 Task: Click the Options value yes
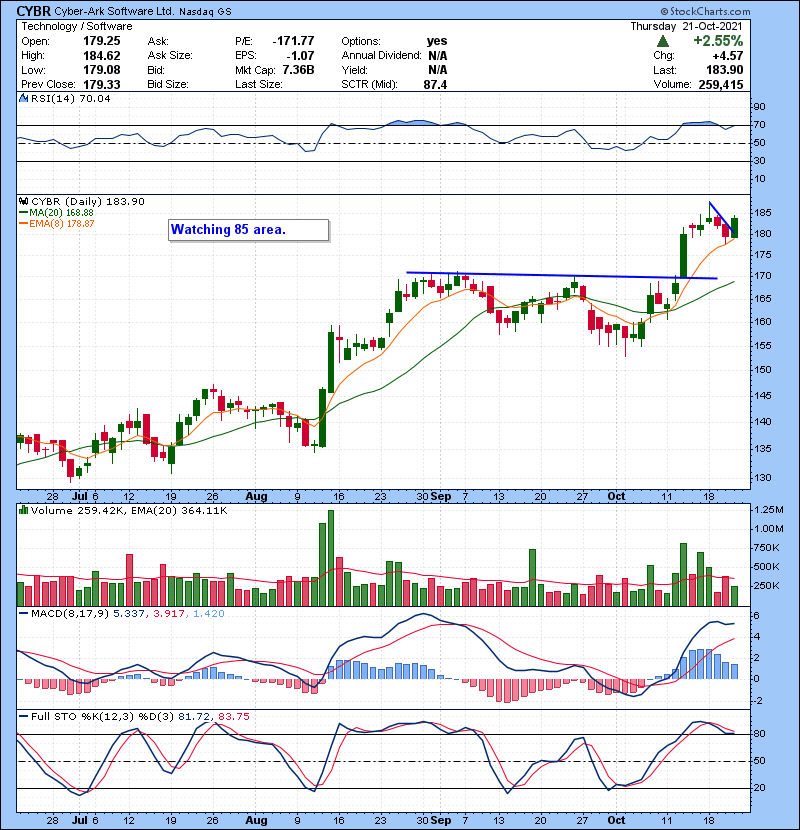point(437,41)
